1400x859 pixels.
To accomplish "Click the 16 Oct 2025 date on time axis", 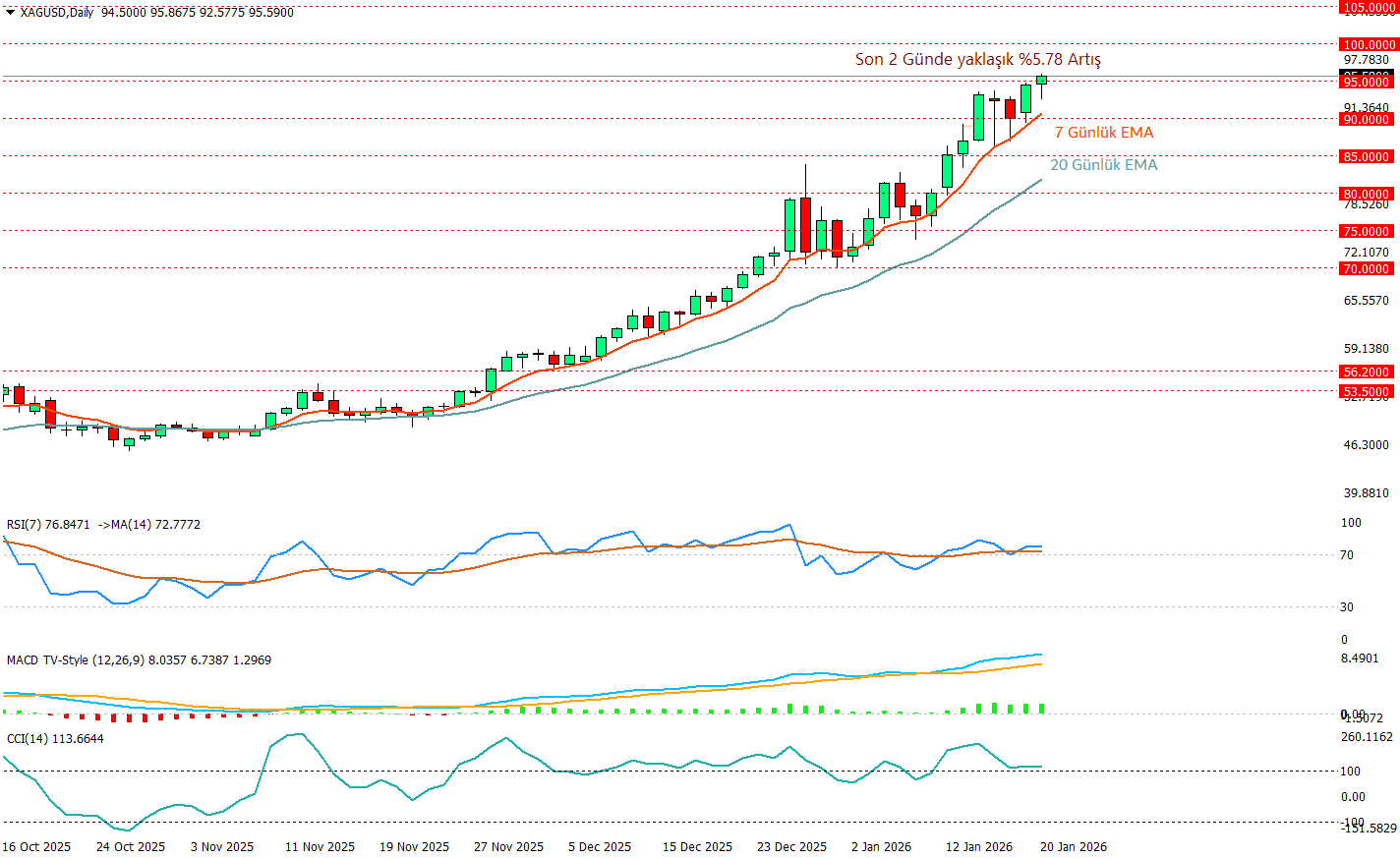I will 36,847.
